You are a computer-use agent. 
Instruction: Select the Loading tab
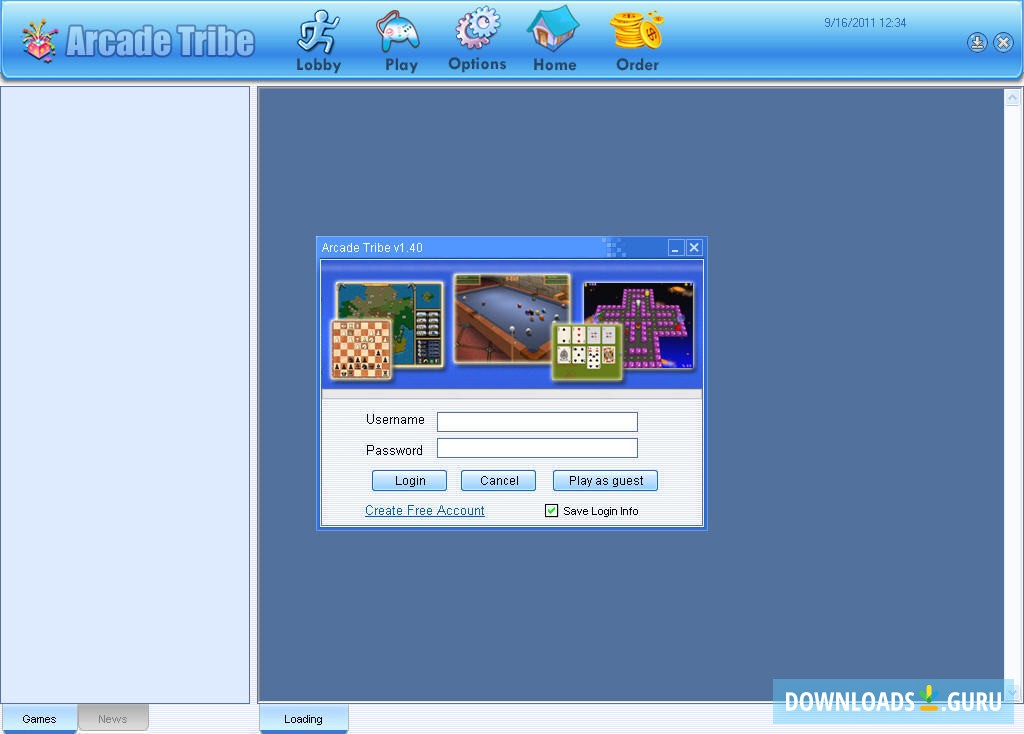pos(303,719)
